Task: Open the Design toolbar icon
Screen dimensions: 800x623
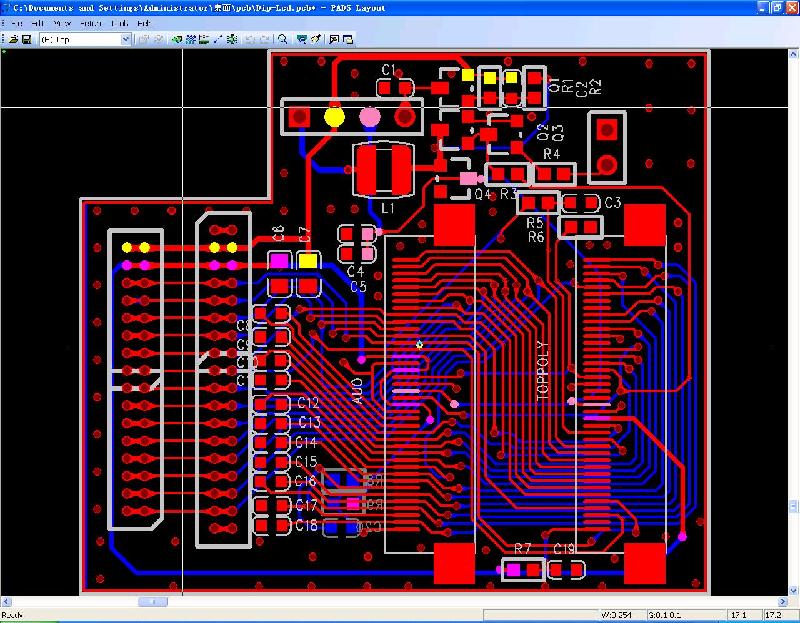Action: (x=192, y=39)
